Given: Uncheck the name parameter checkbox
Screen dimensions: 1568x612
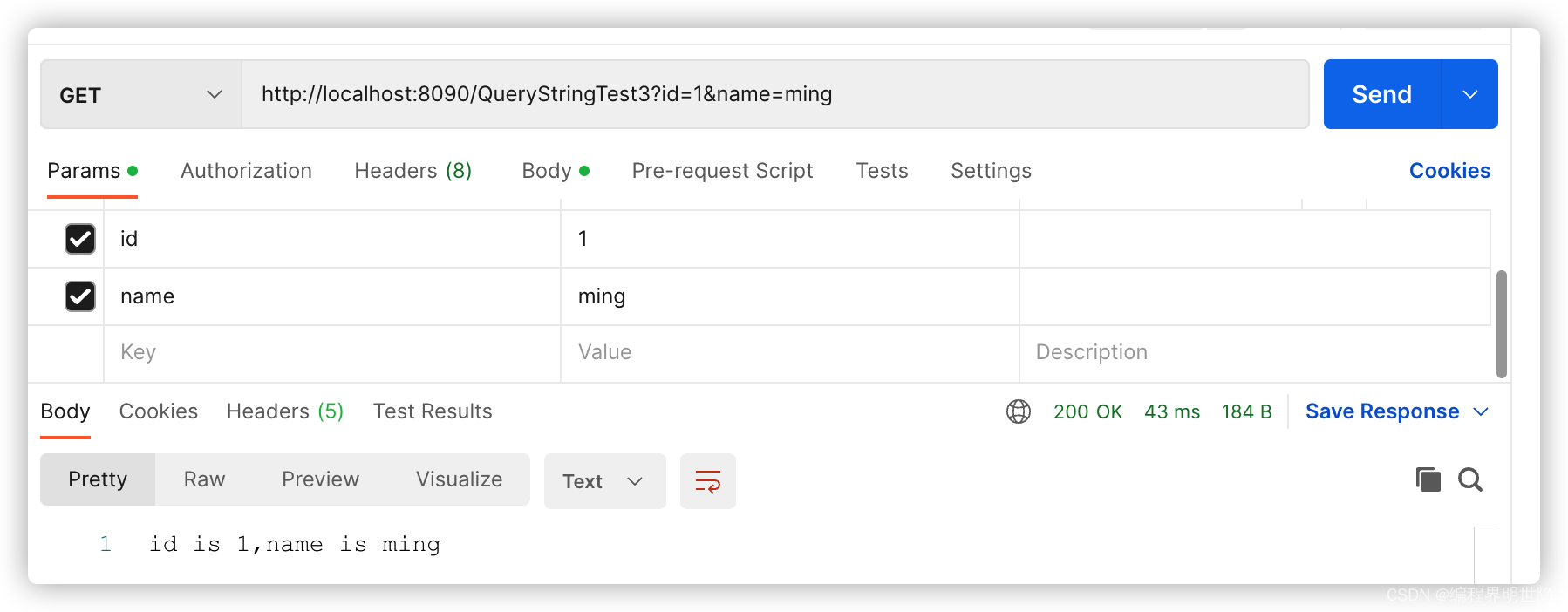Looking at the screenshot, I should [x=80, y=296].
